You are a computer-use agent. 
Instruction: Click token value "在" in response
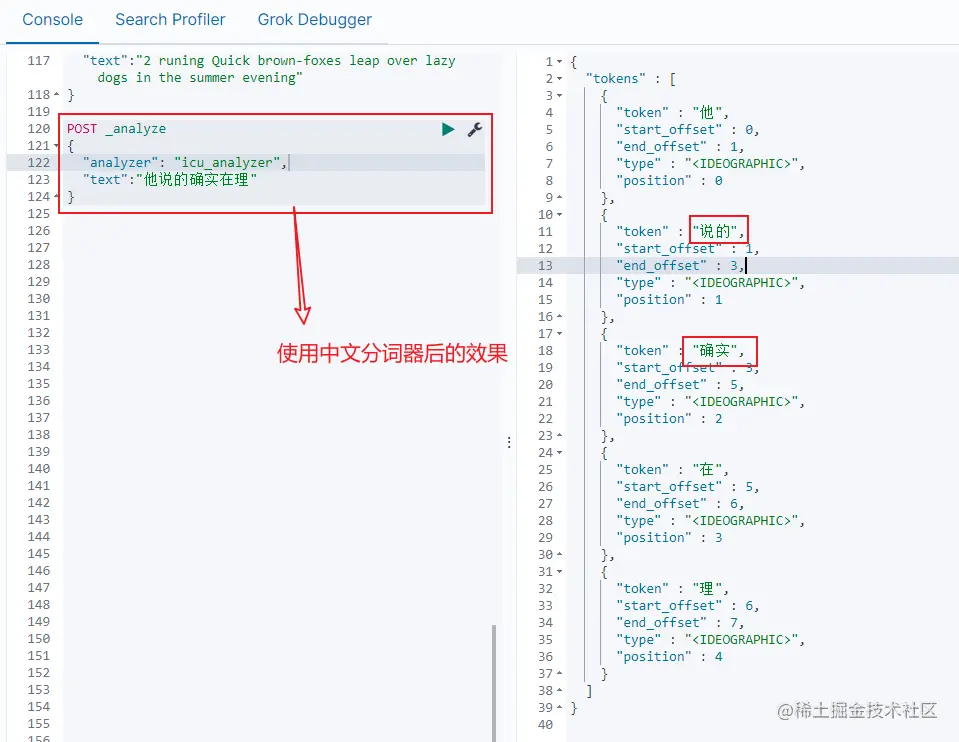(x=707, y=470)
